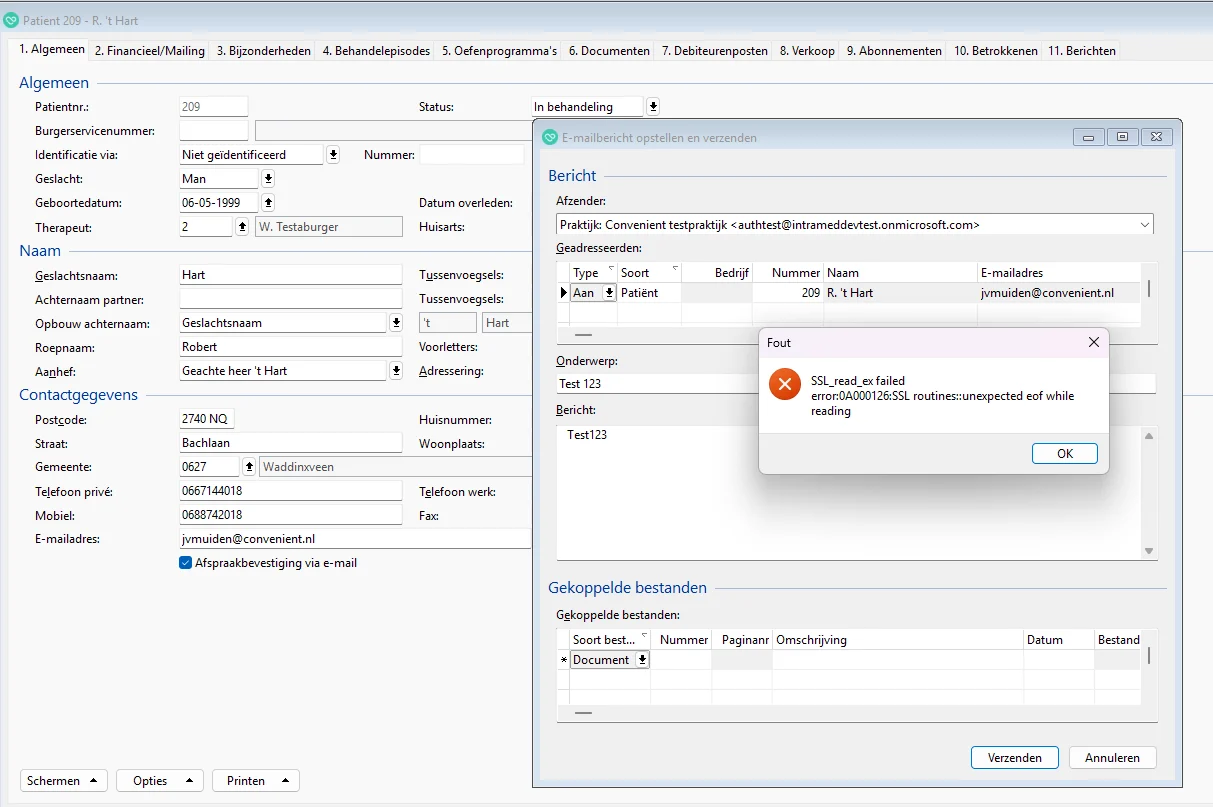Click the 'R. 't Hart' name cell
The width and height of the screenshot is (1213, 807).
pos(900,293)
